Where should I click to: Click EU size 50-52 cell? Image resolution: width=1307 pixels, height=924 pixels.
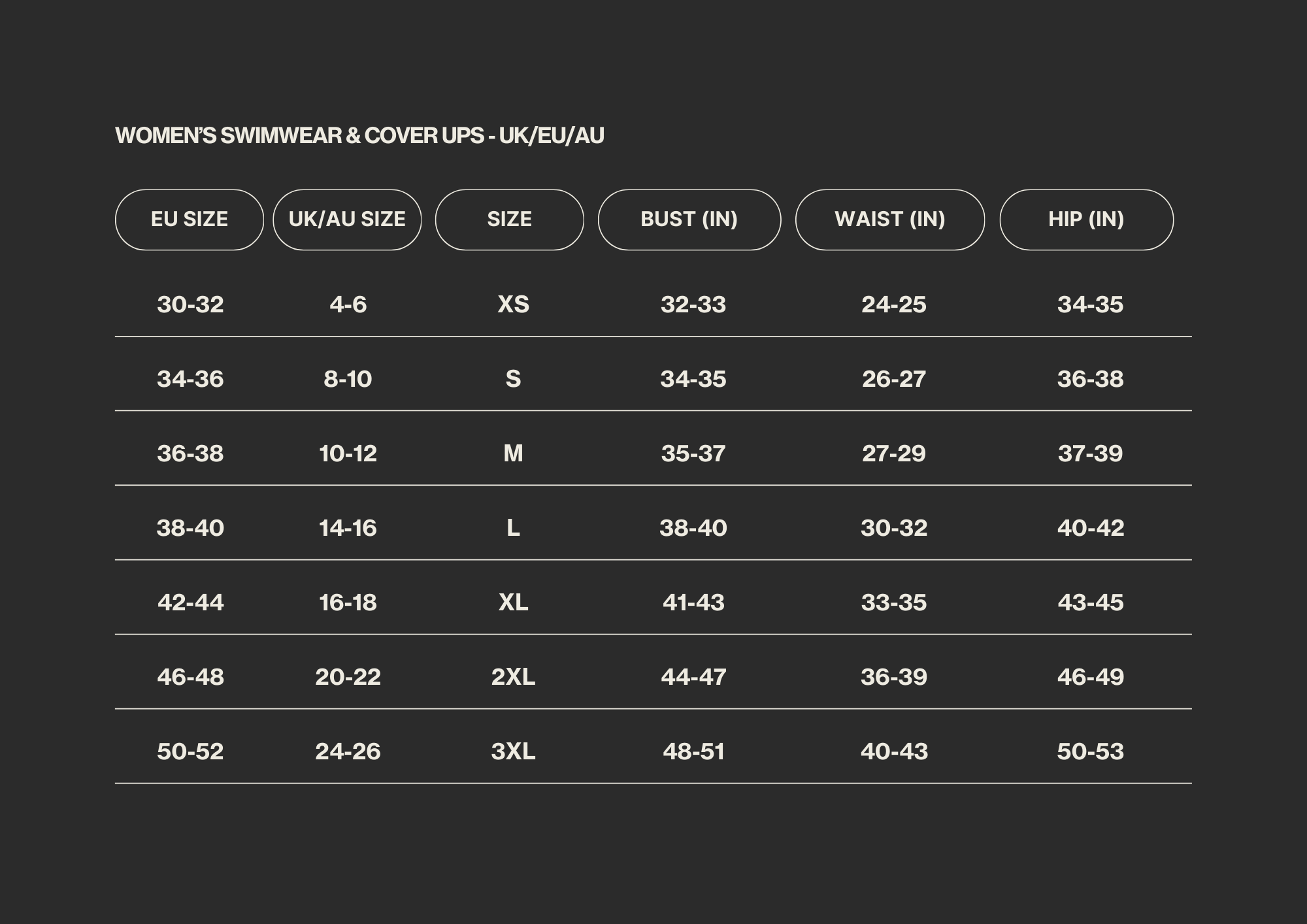tap(190, 751)
